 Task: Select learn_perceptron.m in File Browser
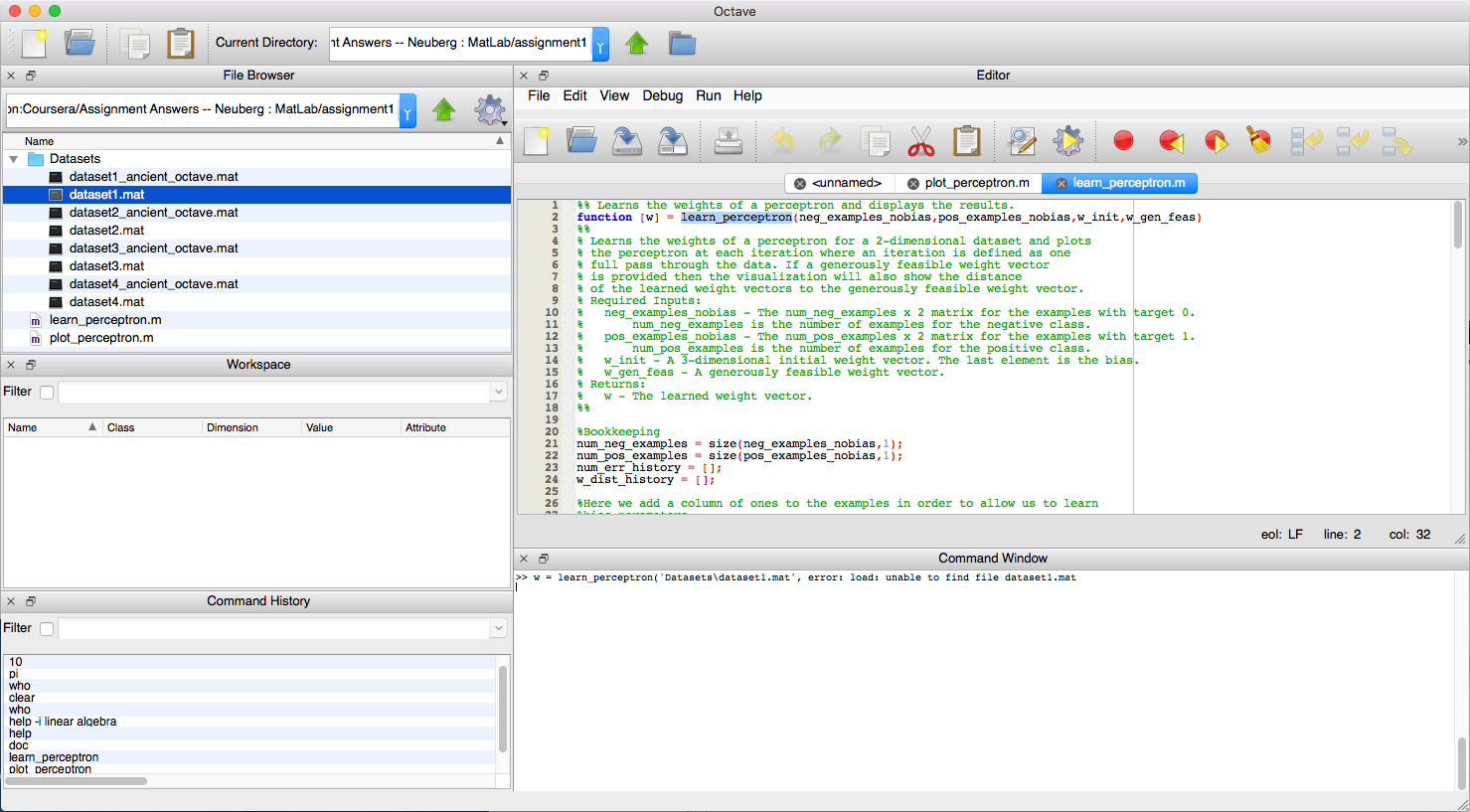tap(105, 320)
